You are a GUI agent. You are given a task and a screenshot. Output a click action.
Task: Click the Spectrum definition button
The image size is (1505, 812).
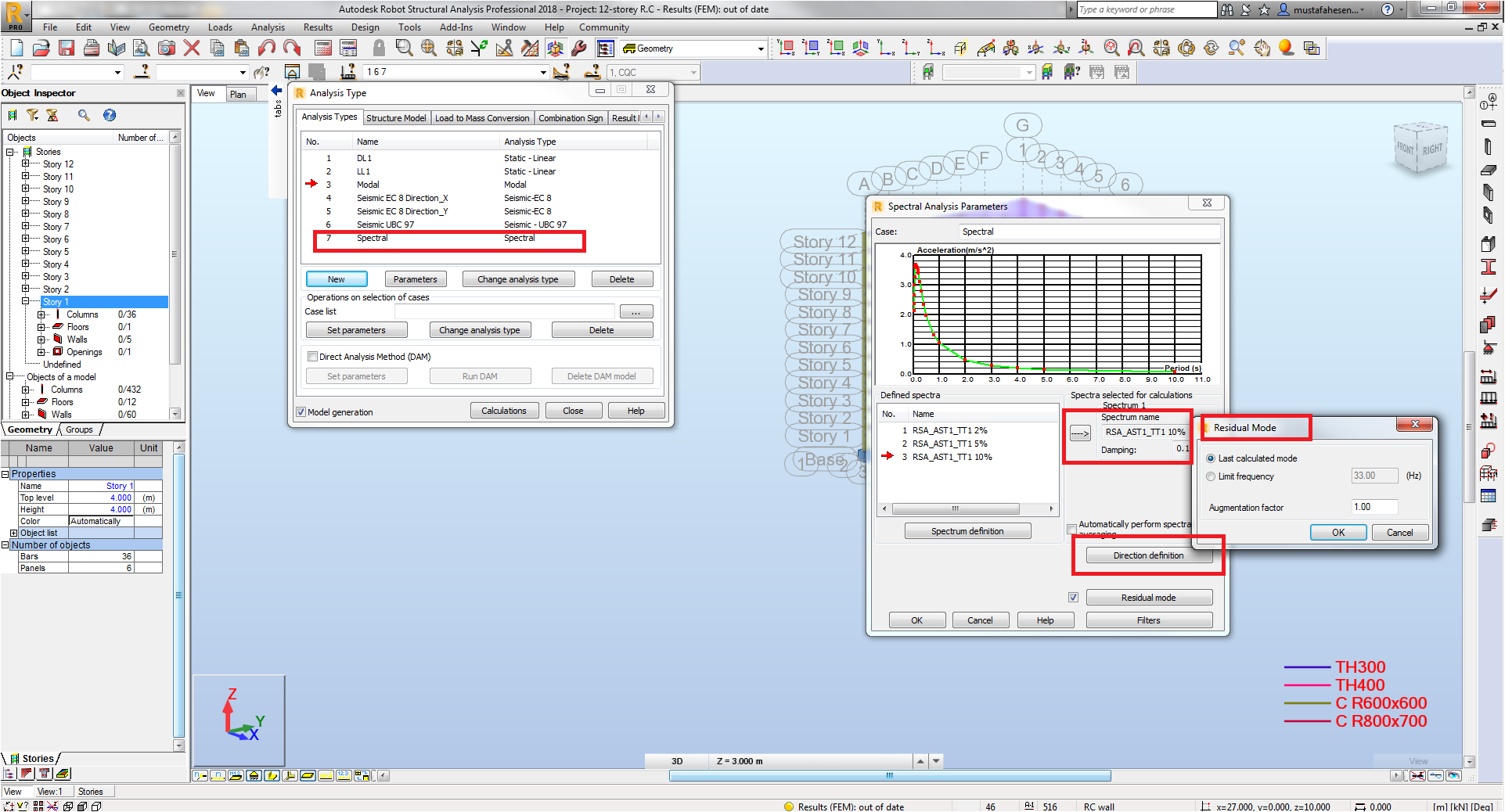coord(967,531)
